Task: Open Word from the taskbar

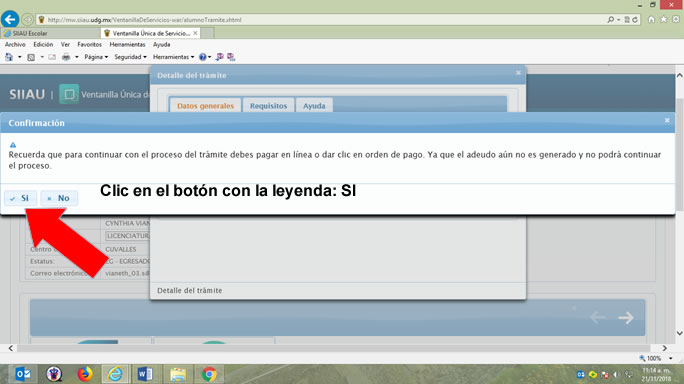Action: (145, 374)
